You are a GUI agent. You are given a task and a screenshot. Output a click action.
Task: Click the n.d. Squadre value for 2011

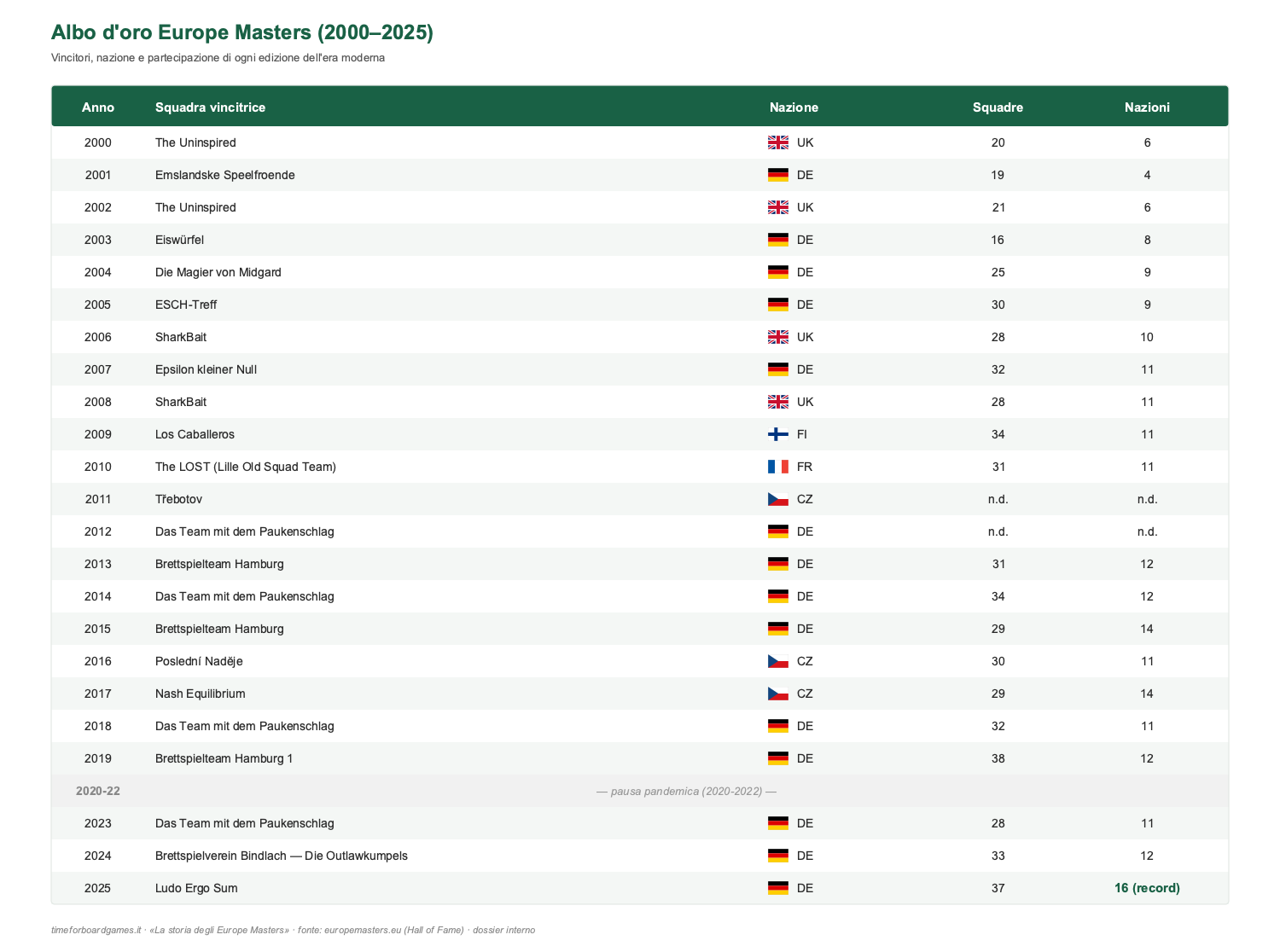coord(998,499)
